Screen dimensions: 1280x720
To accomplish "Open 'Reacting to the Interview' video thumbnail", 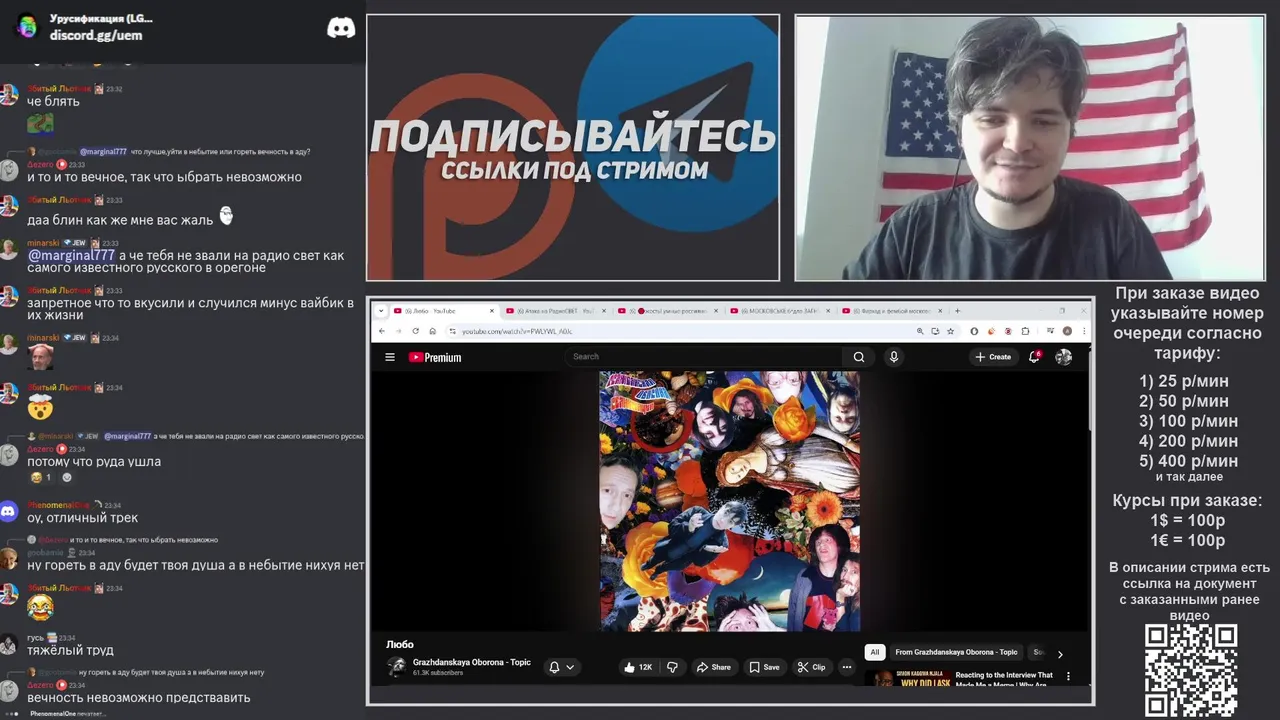I will click(907, 678).
